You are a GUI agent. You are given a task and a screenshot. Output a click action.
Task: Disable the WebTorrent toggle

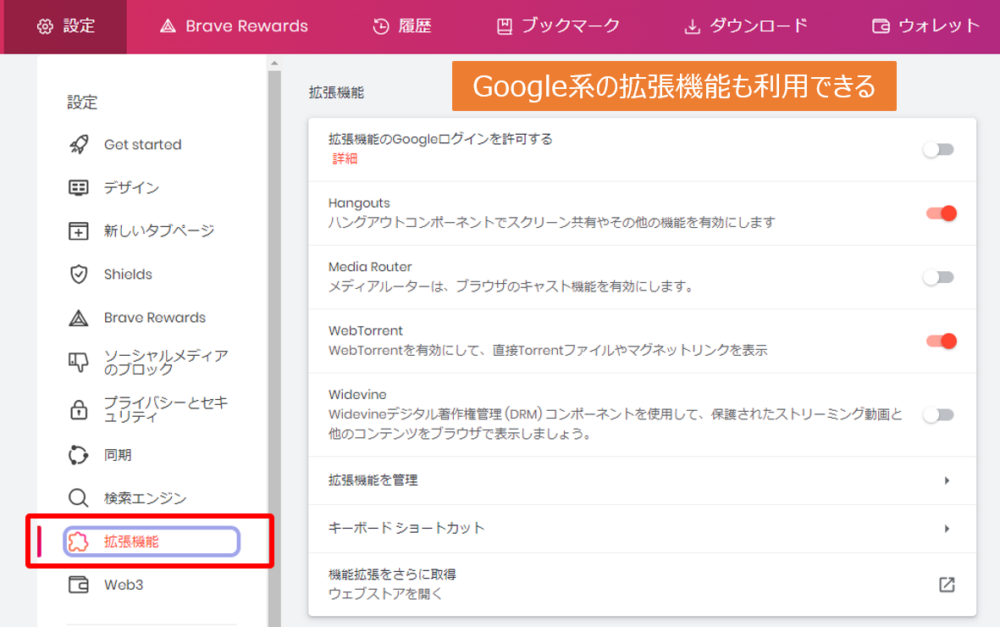[x=941, y=341]
